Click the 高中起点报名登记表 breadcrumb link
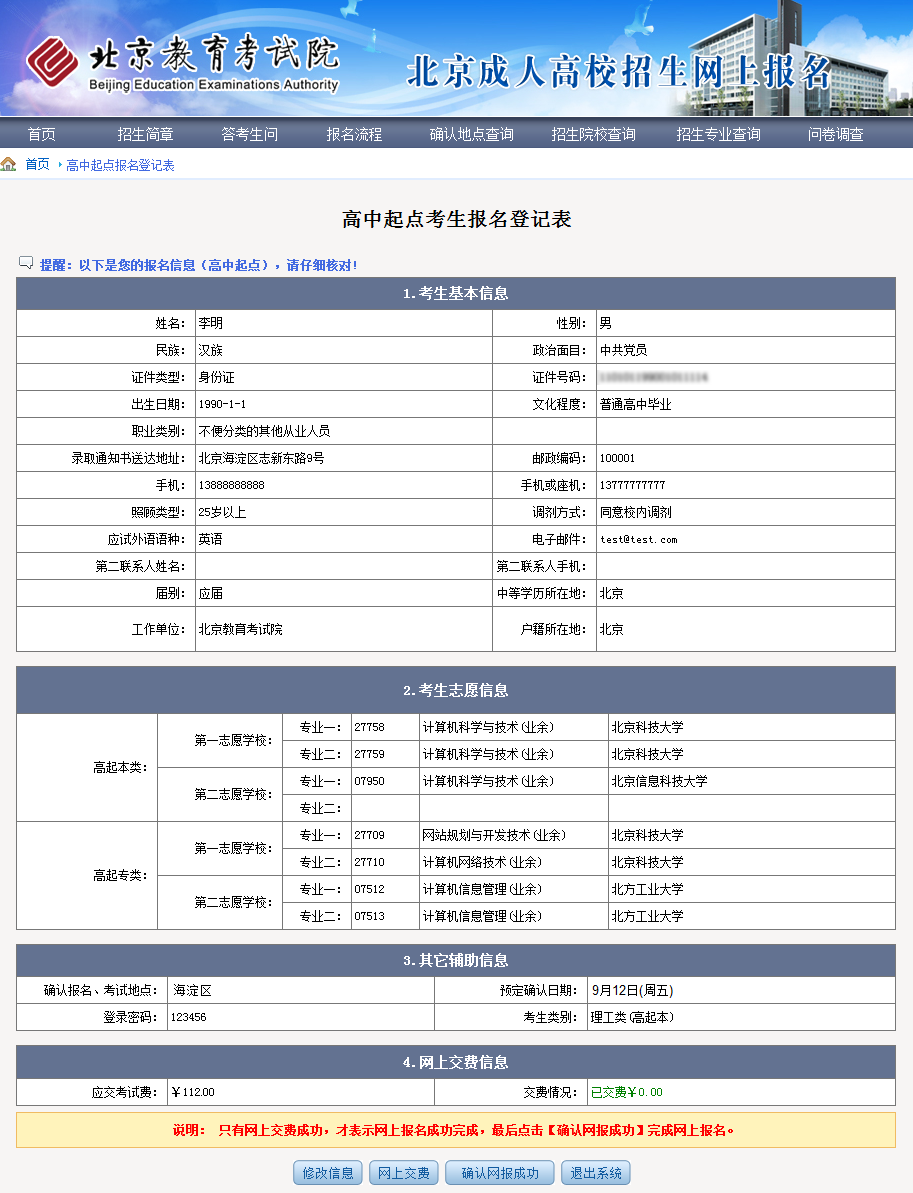913x1193 pixels. 120,165
